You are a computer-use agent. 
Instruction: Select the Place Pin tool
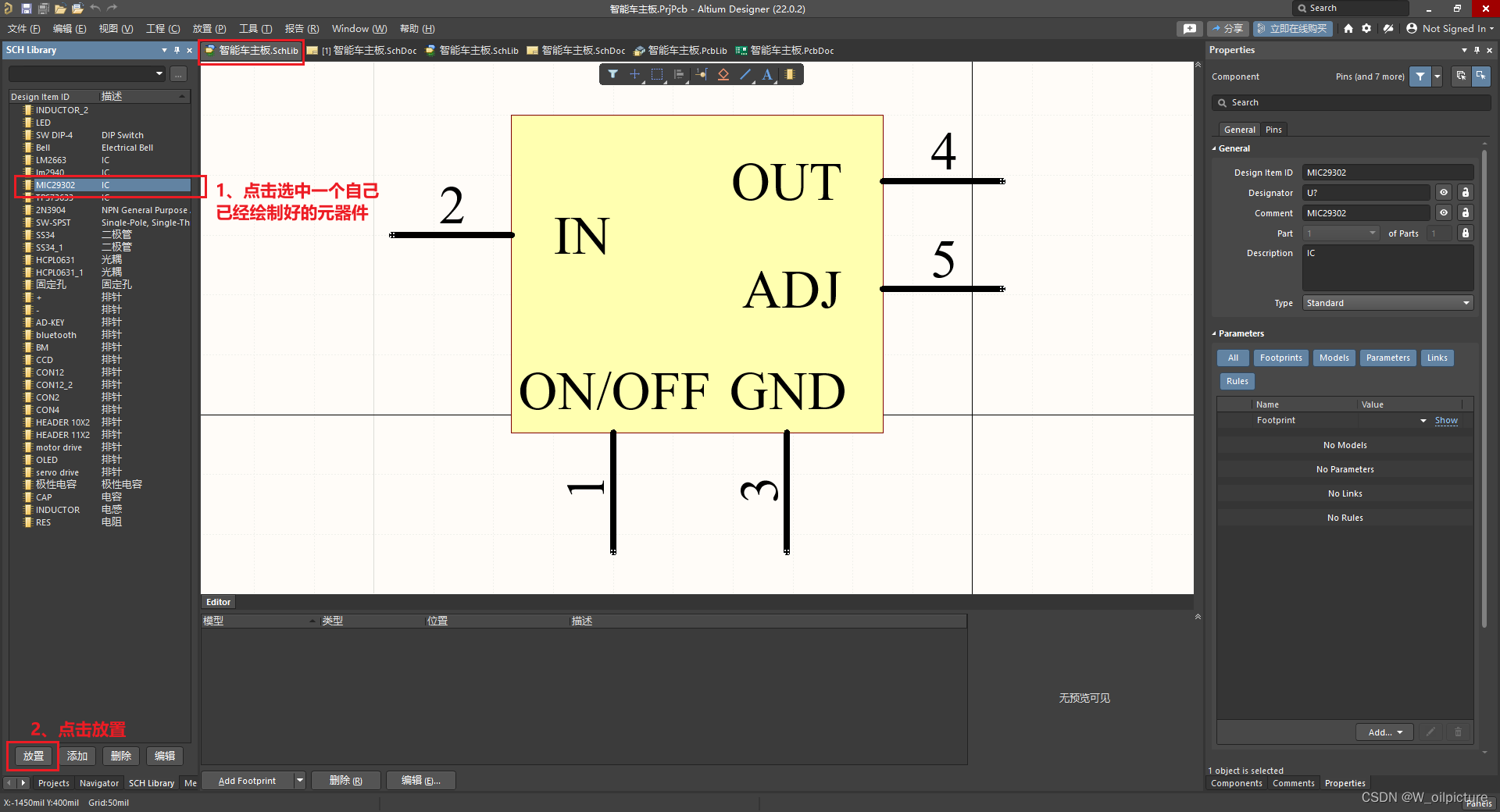coord(702,74)
